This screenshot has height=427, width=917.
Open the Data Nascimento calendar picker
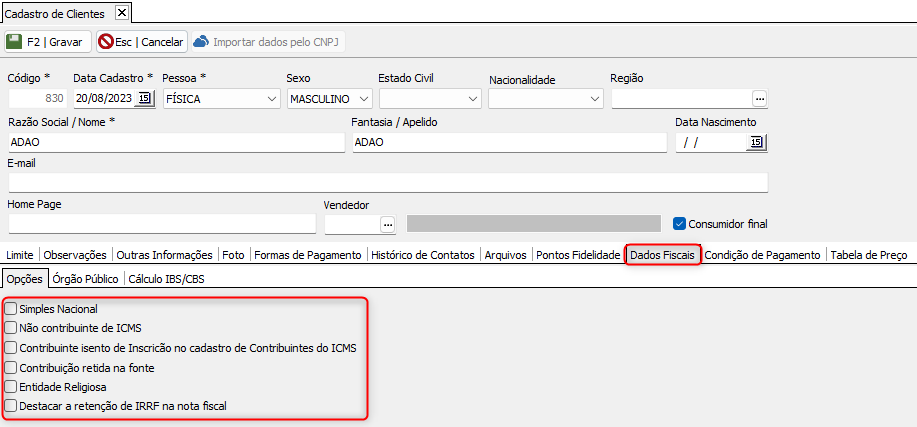click(x=756, y=143)
